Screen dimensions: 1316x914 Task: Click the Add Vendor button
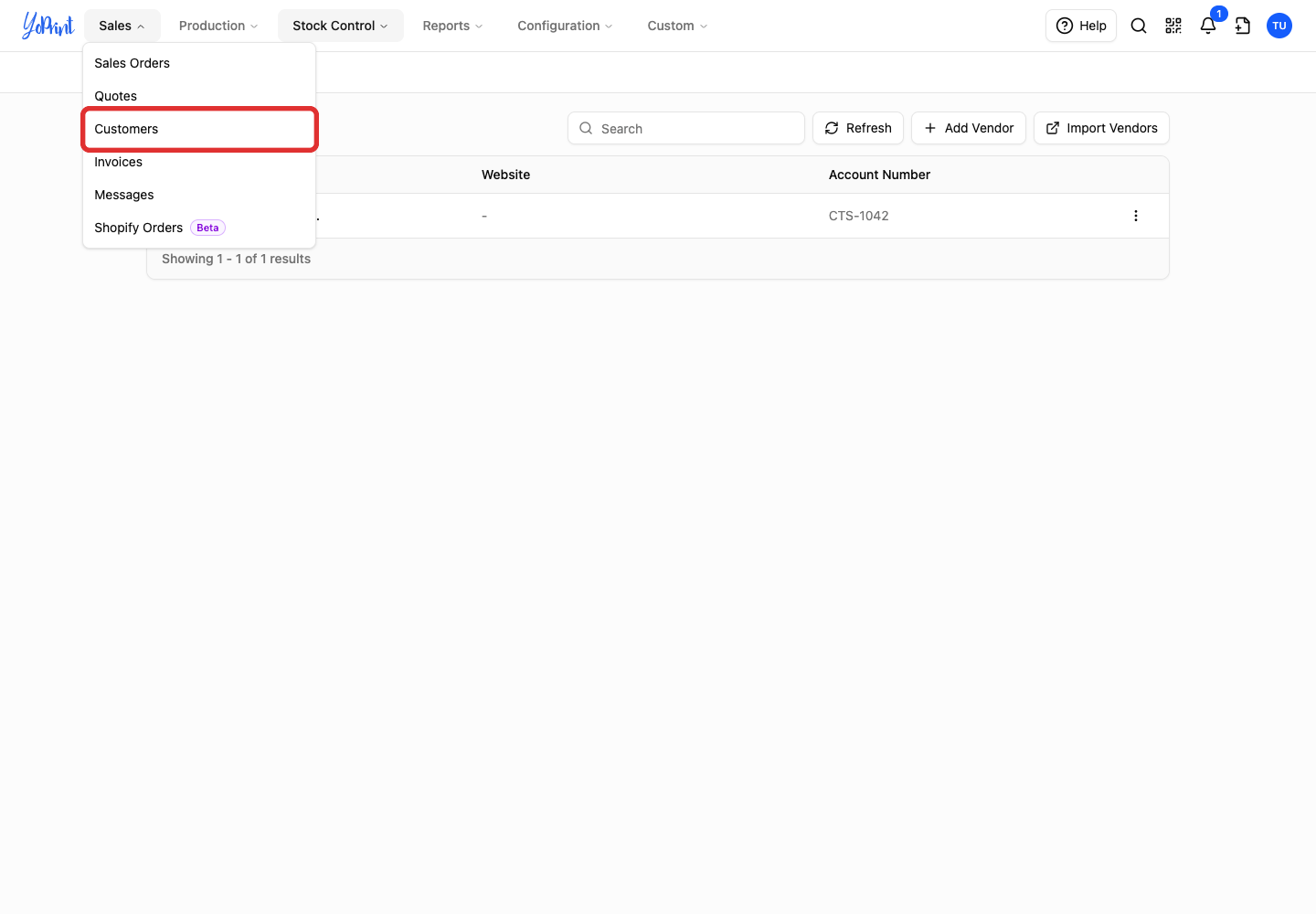(969, 128)
